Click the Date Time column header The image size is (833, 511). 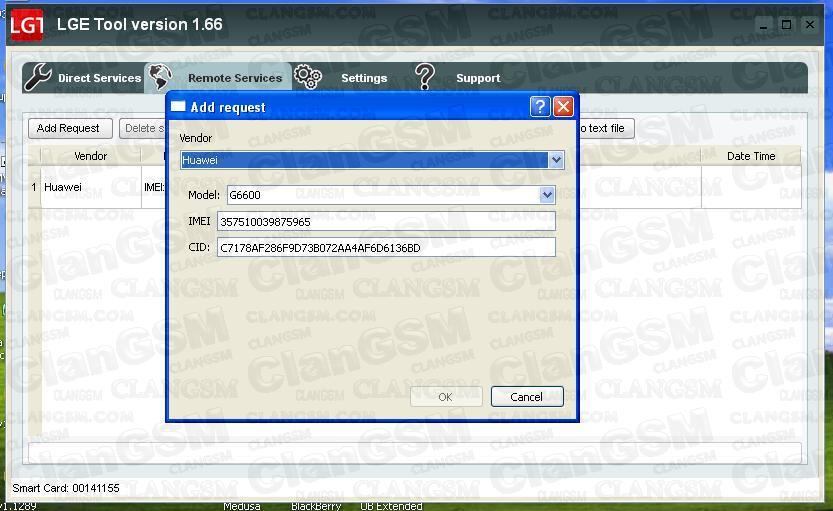click(751, 156)
